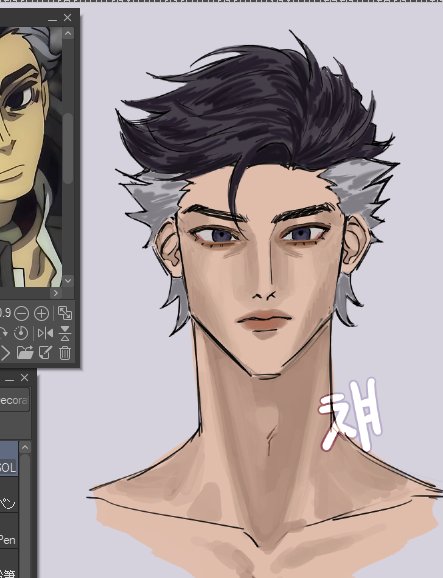Select the reference portrait in Sub View
Viewport: 443px width, 578px height.
point(31,157)
